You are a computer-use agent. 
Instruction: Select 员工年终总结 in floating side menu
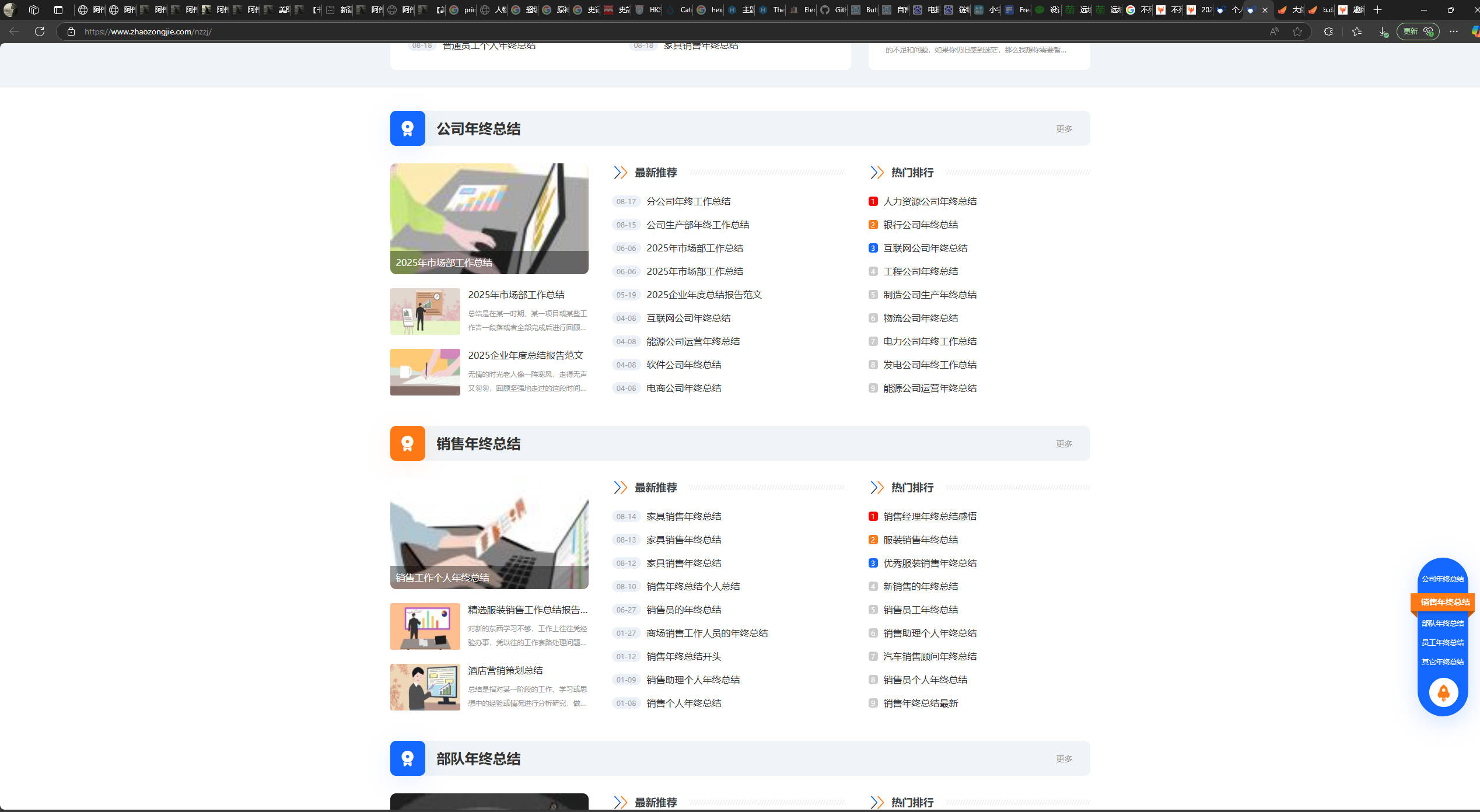[1442, 642]
